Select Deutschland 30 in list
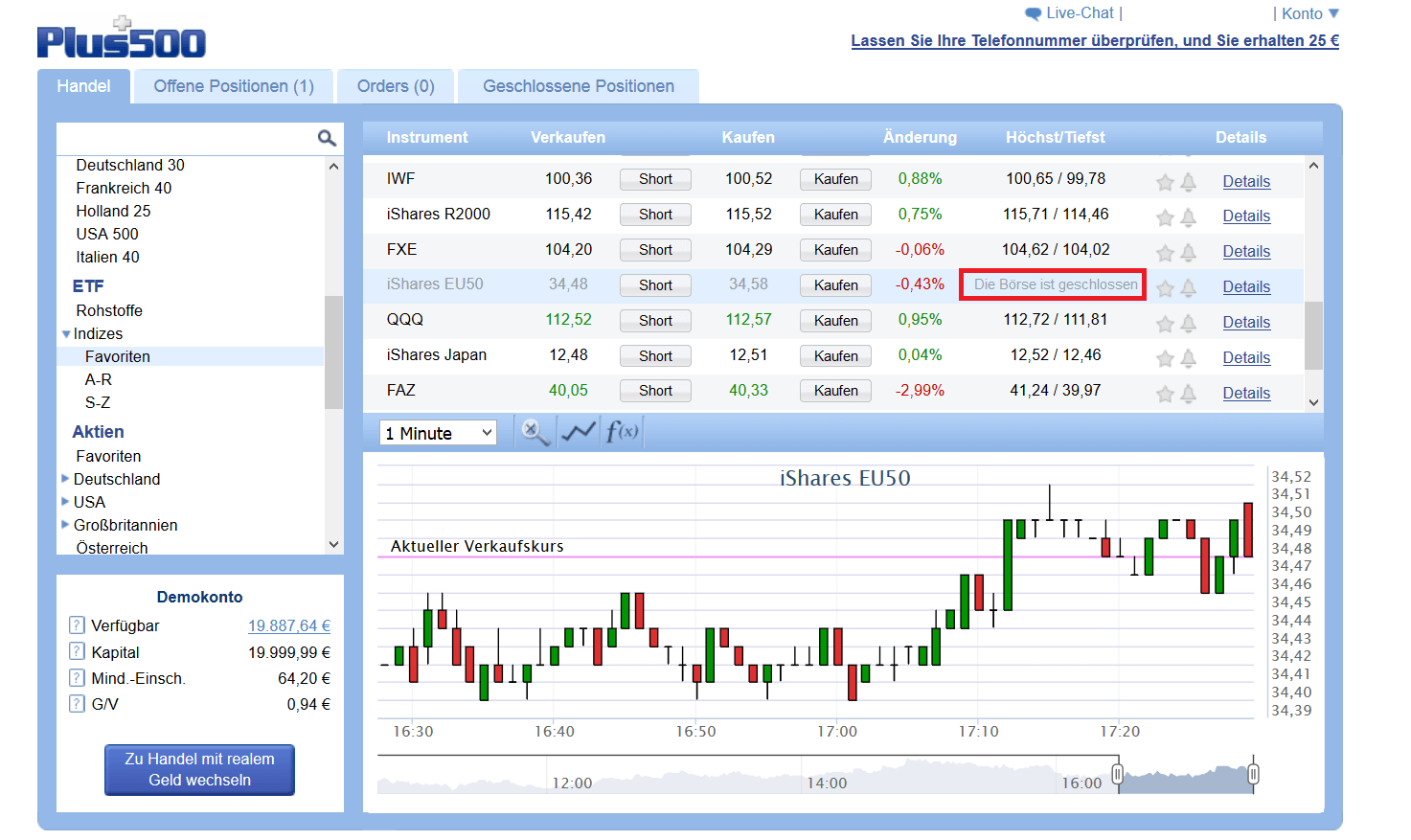1411x840 pixels. coord(130,165)
